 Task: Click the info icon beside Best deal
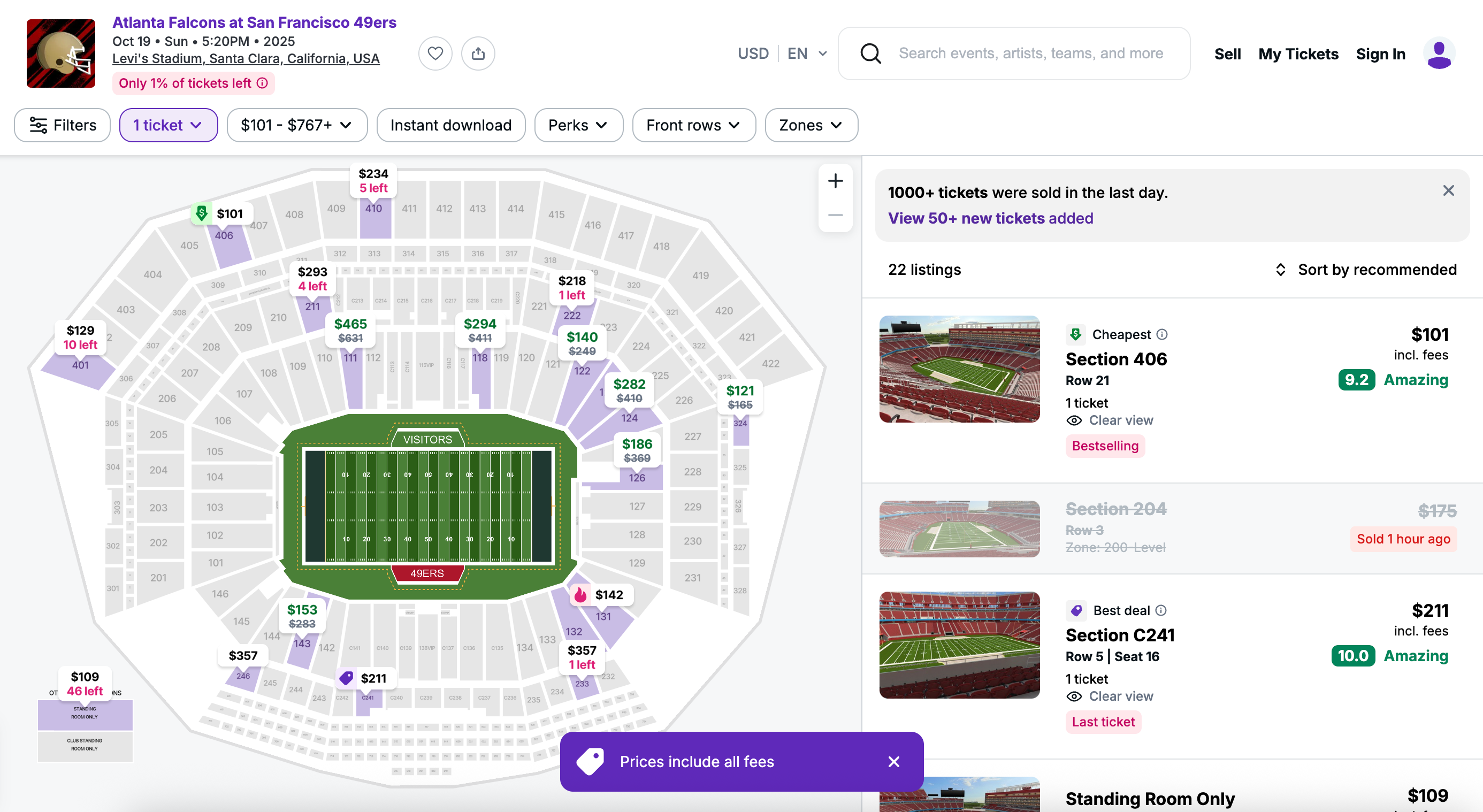[x=1161, y=610]
